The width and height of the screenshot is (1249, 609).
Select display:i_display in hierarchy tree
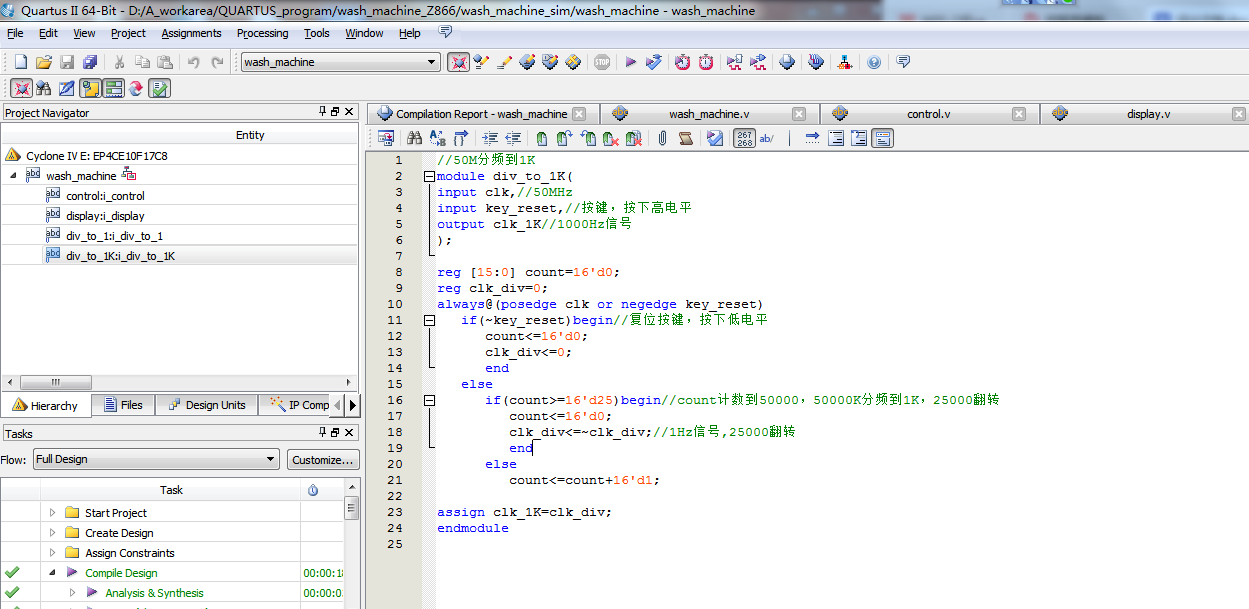(105, 216)
